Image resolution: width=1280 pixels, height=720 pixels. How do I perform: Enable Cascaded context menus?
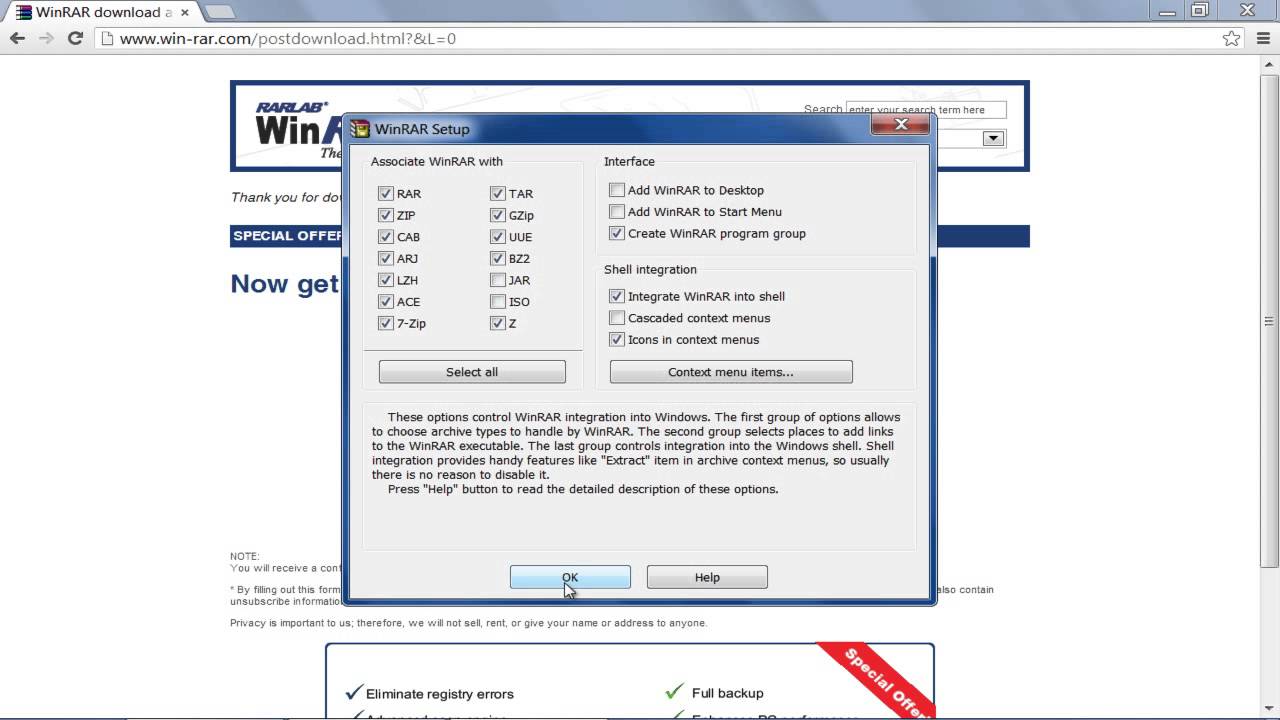617,318
